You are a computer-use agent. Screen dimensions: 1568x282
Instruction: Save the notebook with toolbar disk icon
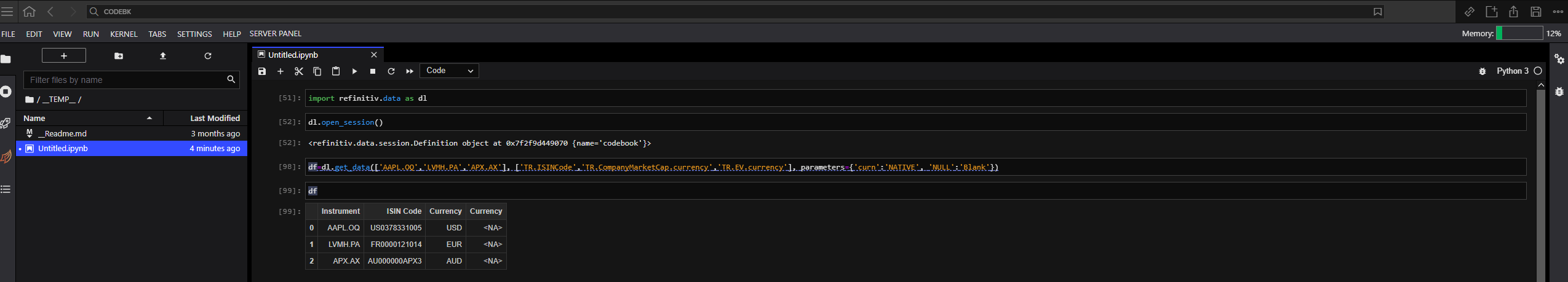tap(262, 71)
